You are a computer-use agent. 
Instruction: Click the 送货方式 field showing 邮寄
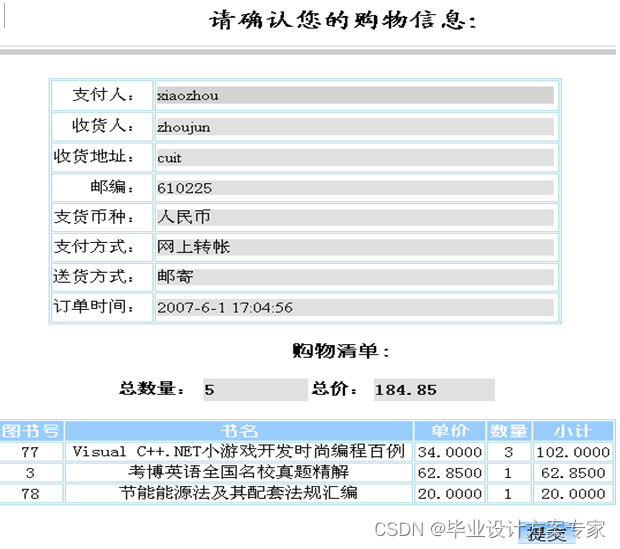[355, 277]
